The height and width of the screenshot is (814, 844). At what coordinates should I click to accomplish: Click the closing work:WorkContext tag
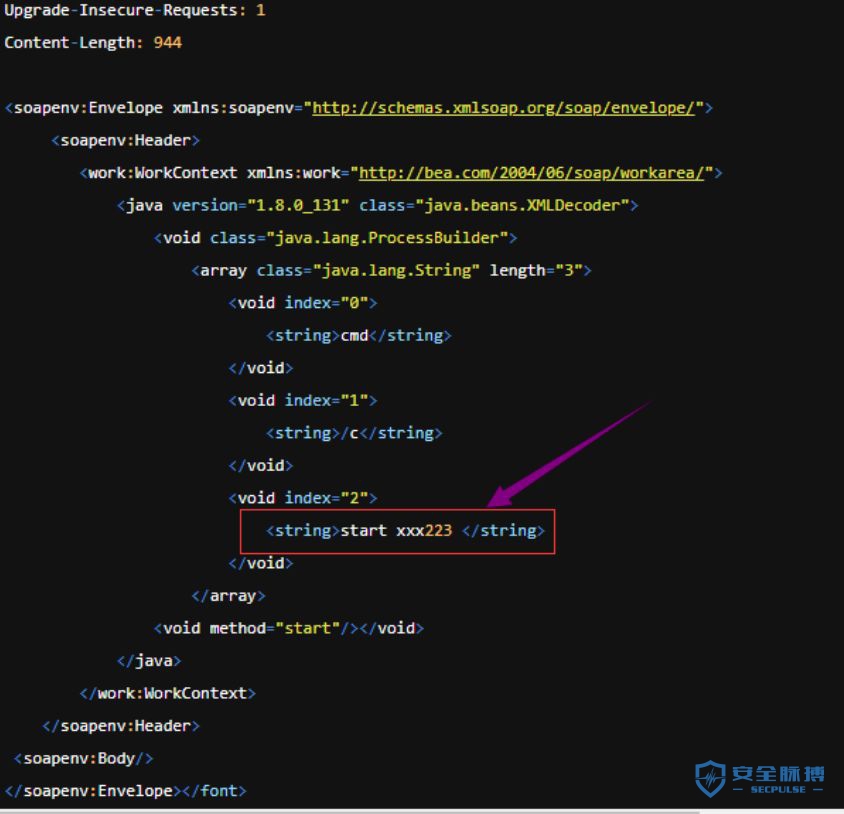[x=167, y=693]
